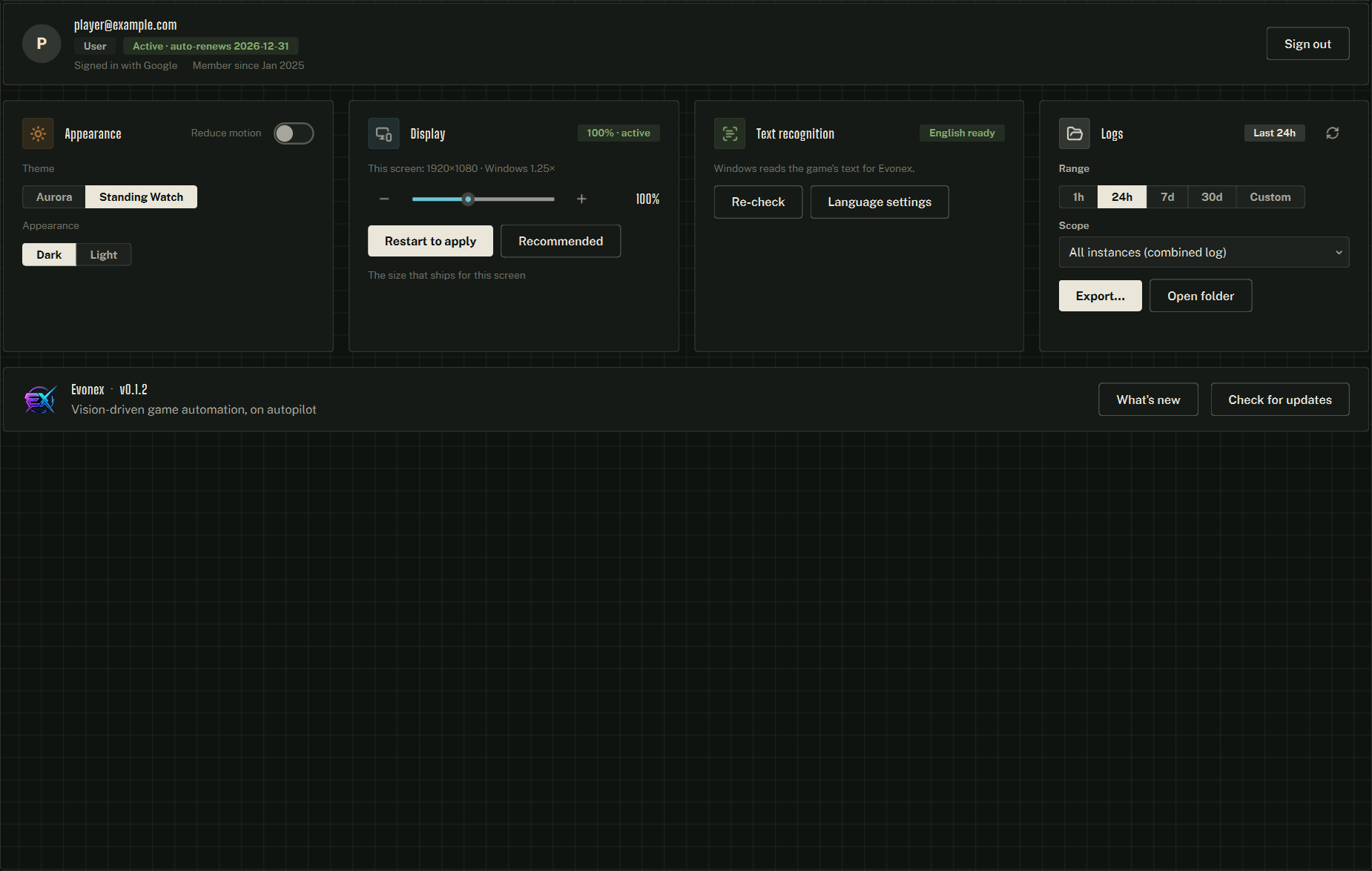Viewport: 1372px width, 871px height.
Task: Click the player@example.com email text
Action: point(125,25)
